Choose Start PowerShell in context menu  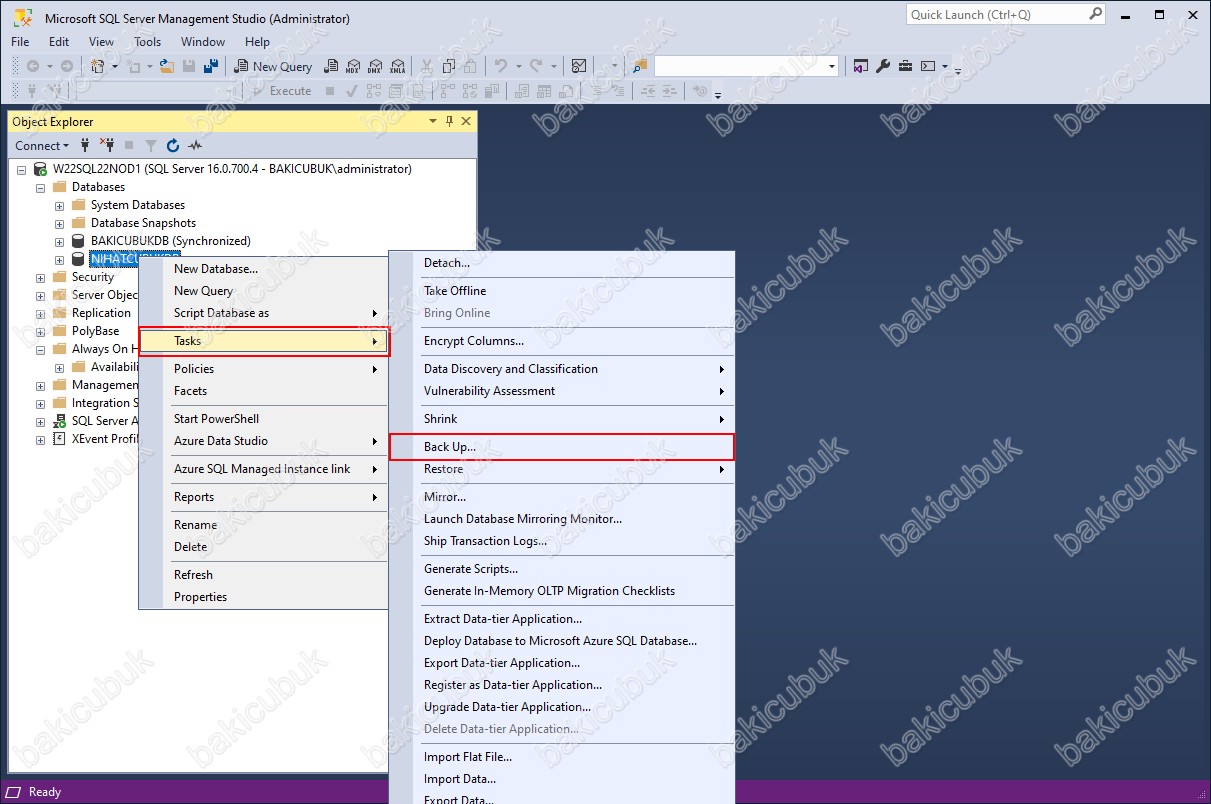(264, 419)
